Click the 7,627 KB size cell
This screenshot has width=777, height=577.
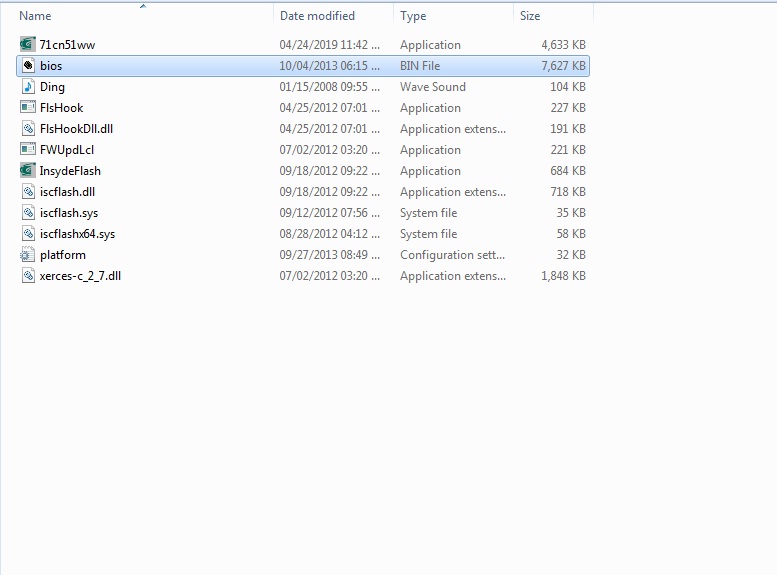click(x=563, y=66)
